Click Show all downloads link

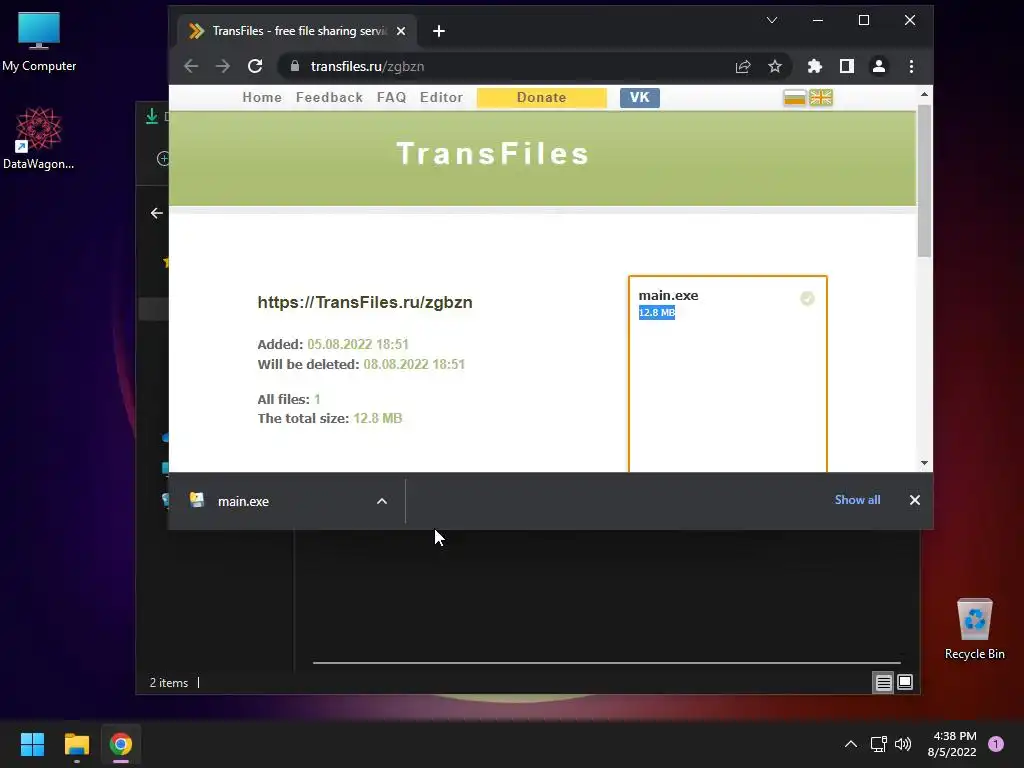click(857, 500)
